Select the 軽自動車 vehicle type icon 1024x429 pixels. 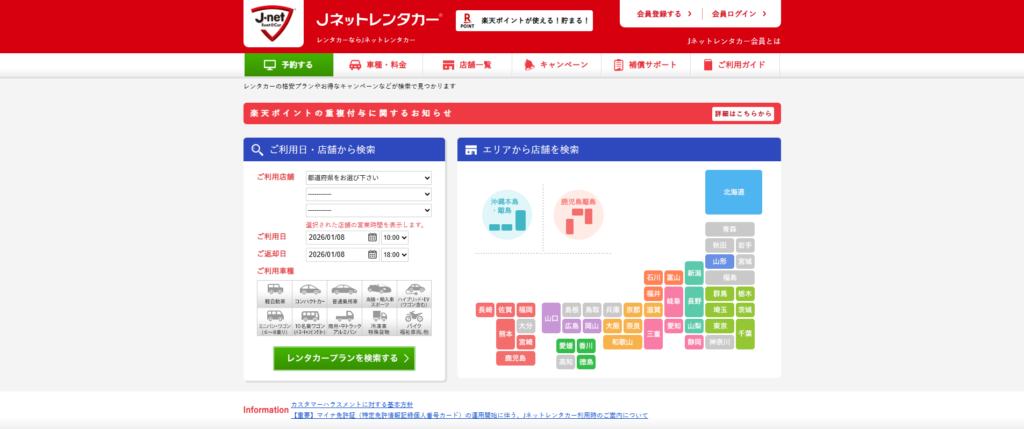(x=274, y=293)
